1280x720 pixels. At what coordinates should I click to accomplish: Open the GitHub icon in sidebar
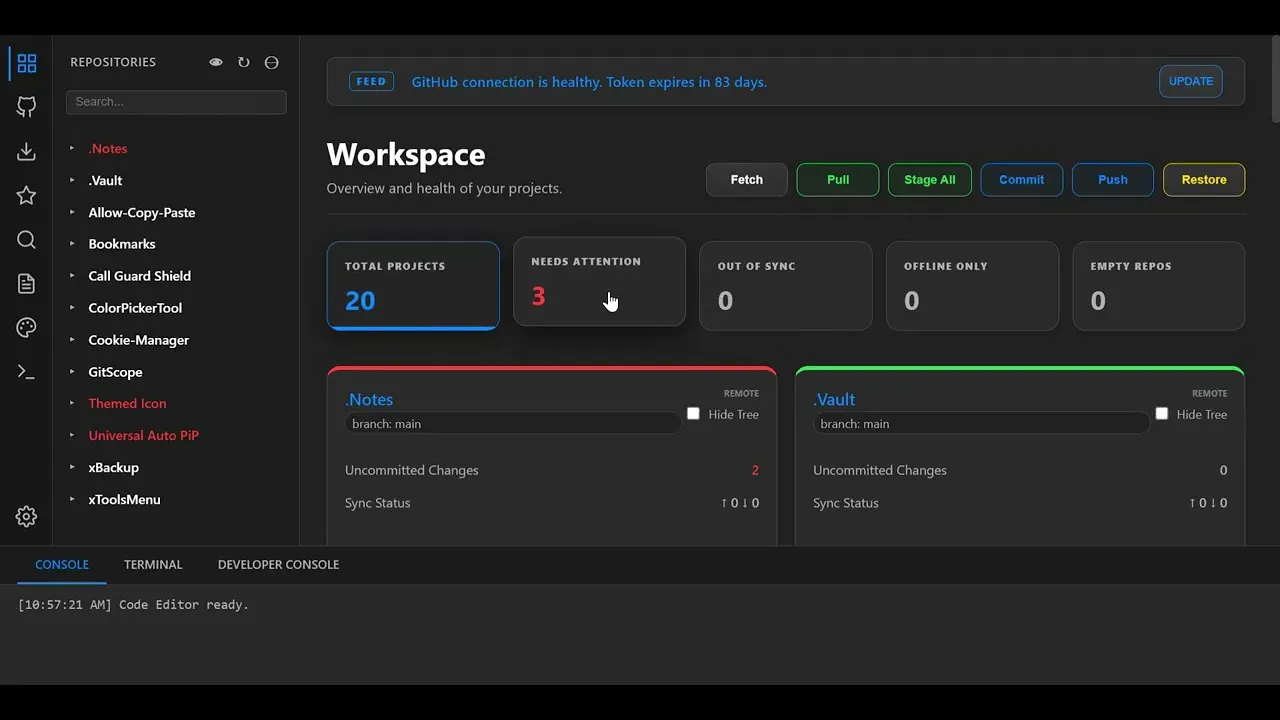[x=27, y=107]
